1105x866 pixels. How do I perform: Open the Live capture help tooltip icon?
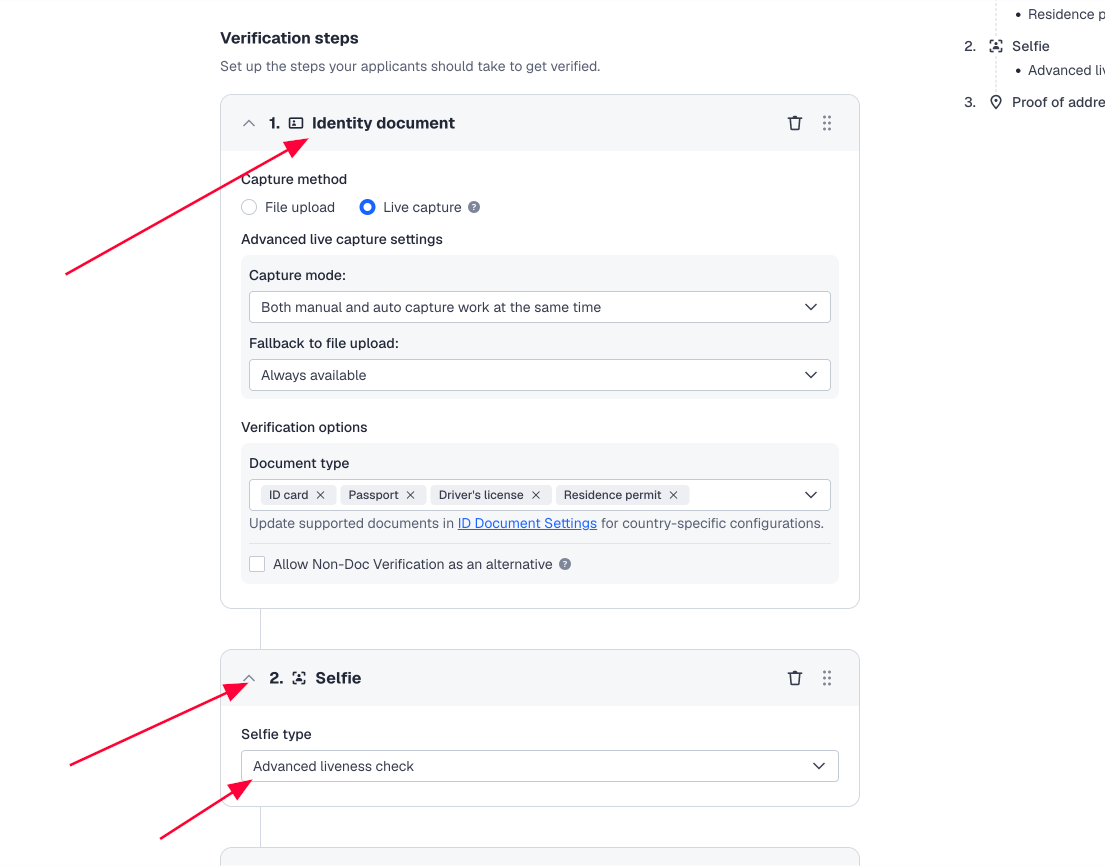474,207
